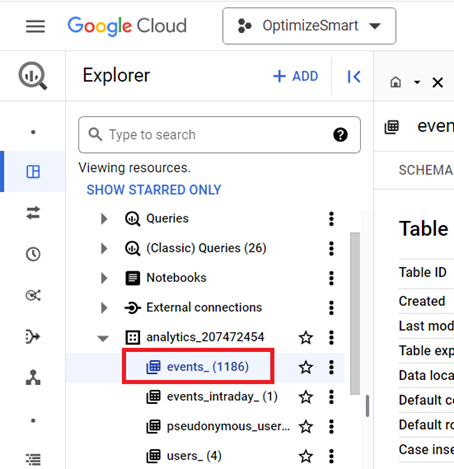The width and height of the screenshot is (454, 469).
Task: Open more actions for events_ (1186)
Action: [331, 367]
